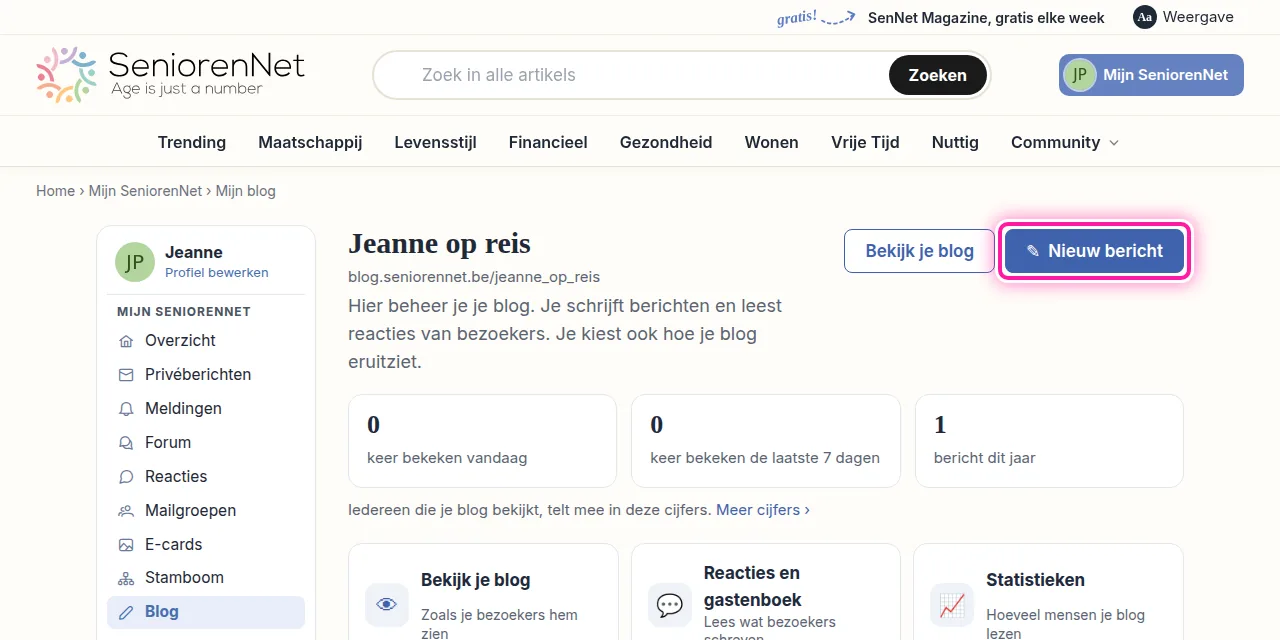The height and width of the screenshot is (640, 1280).
Task: Go to Forum in the sidebar
Action: point(206,443)
